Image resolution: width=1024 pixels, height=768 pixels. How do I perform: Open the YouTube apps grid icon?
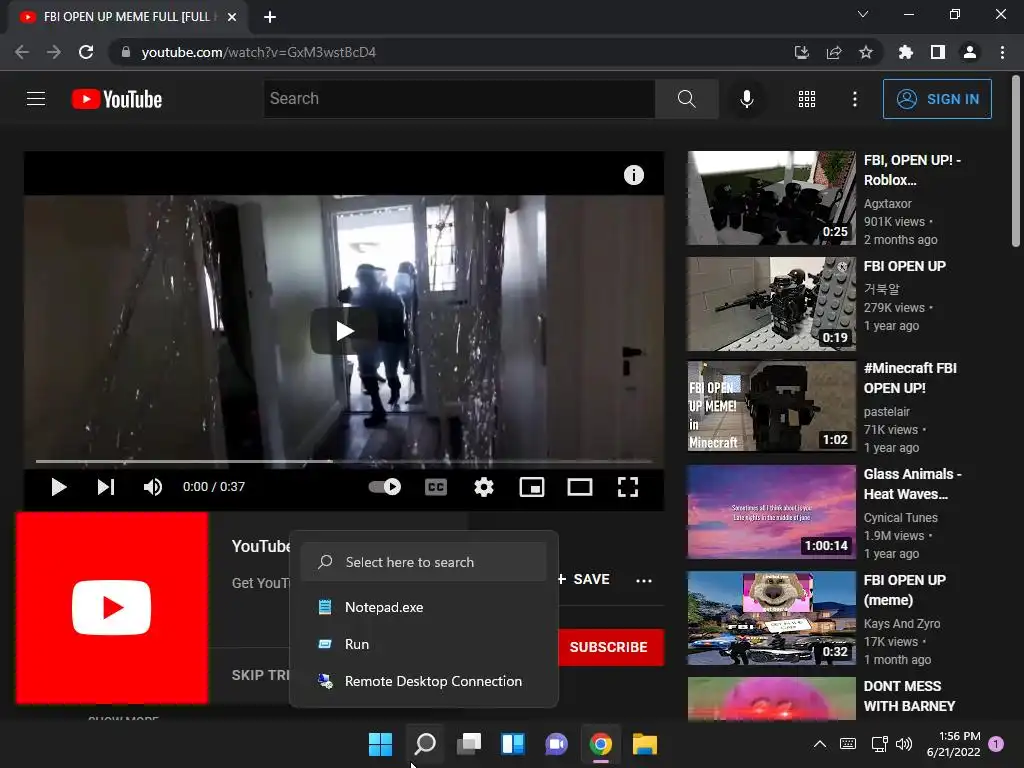point(807,99)
